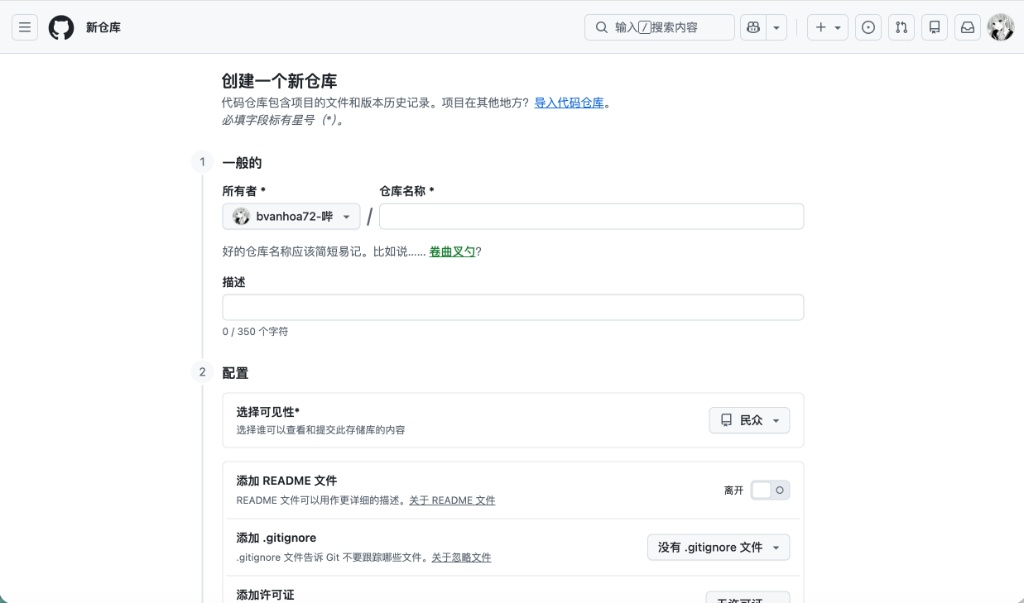Expand the owner dropdown bvanhoa72
Image resolution: width=1024 pixels, height=603 pixels.
(x=291, y=216)
